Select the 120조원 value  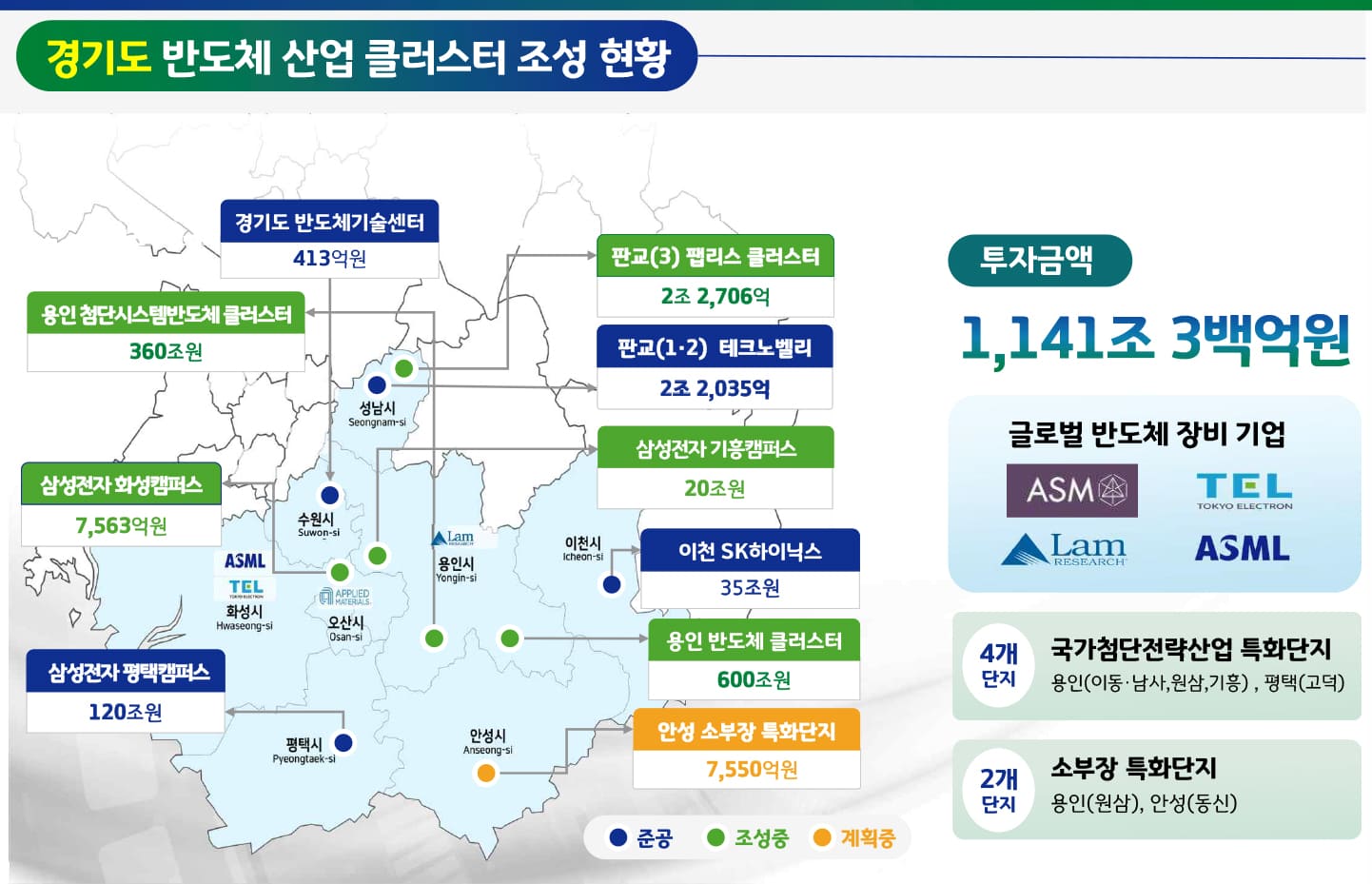pyautogui.click(x=126, y=712)
